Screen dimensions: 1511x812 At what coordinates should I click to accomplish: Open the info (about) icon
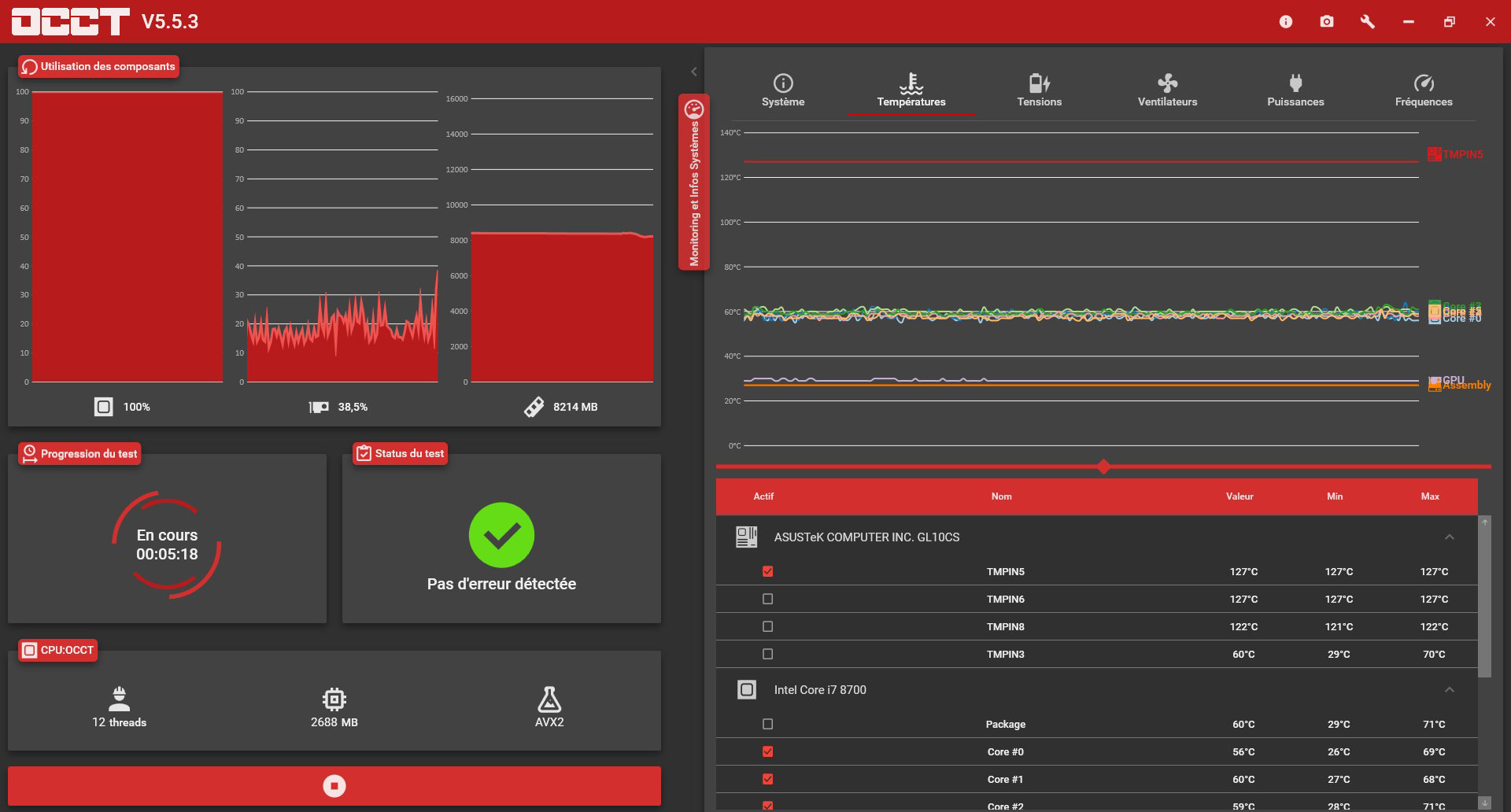point(1286,22)
